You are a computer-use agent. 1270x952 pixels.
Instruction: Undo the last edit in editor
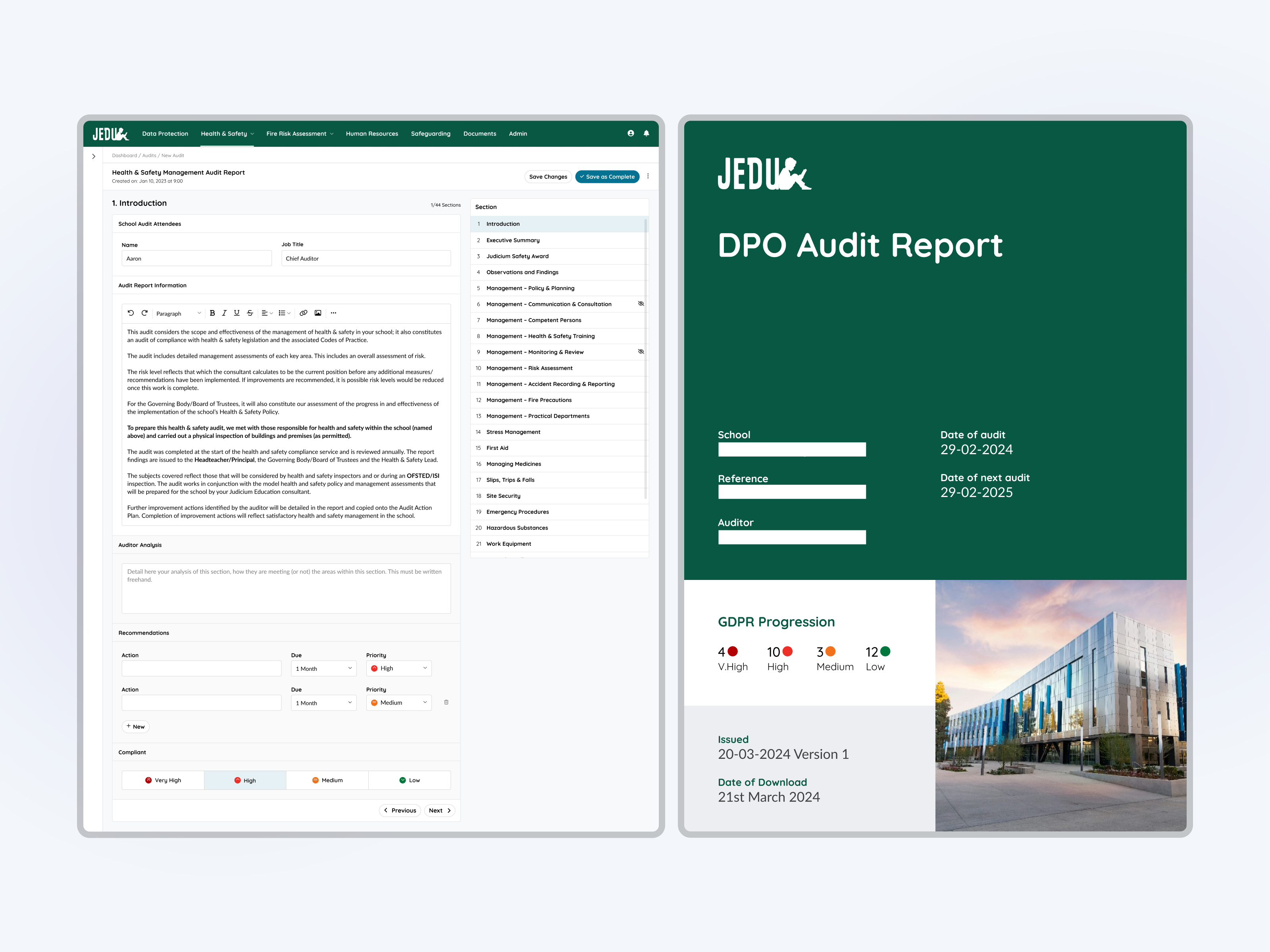[131, 313]
